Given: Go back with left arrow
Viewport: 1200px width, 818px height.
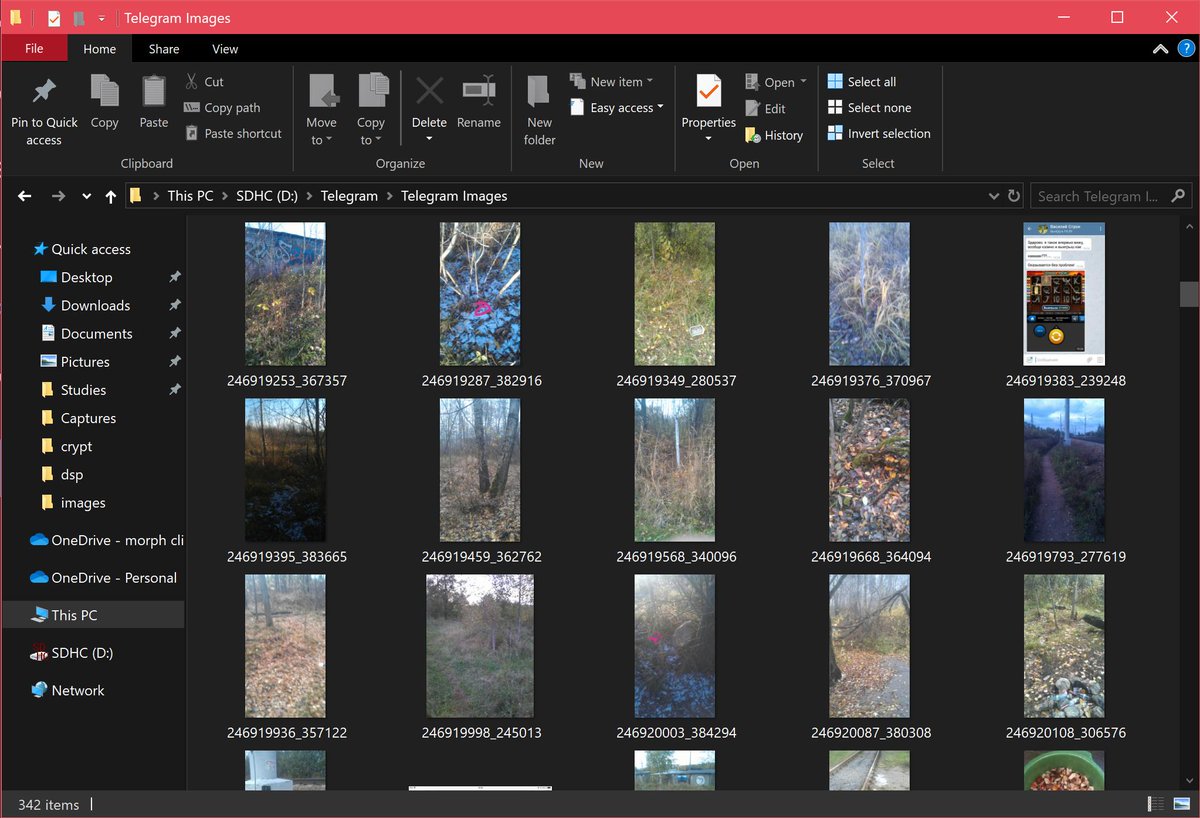Looking at the screenshot, I should click(x=25, y=196).
